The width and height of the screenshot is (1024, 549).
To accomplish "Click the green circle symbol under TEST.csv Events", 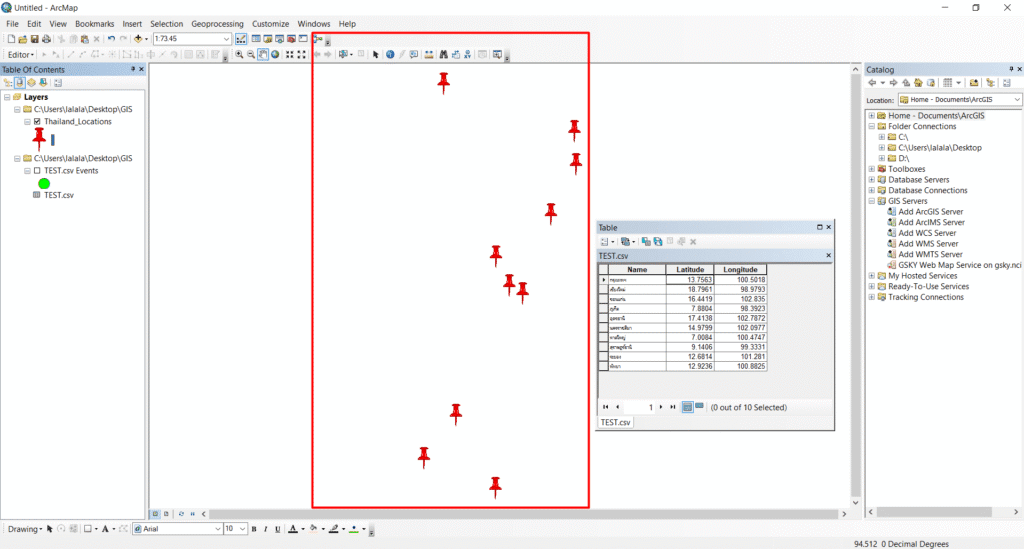I will click(x=44, y=183).
